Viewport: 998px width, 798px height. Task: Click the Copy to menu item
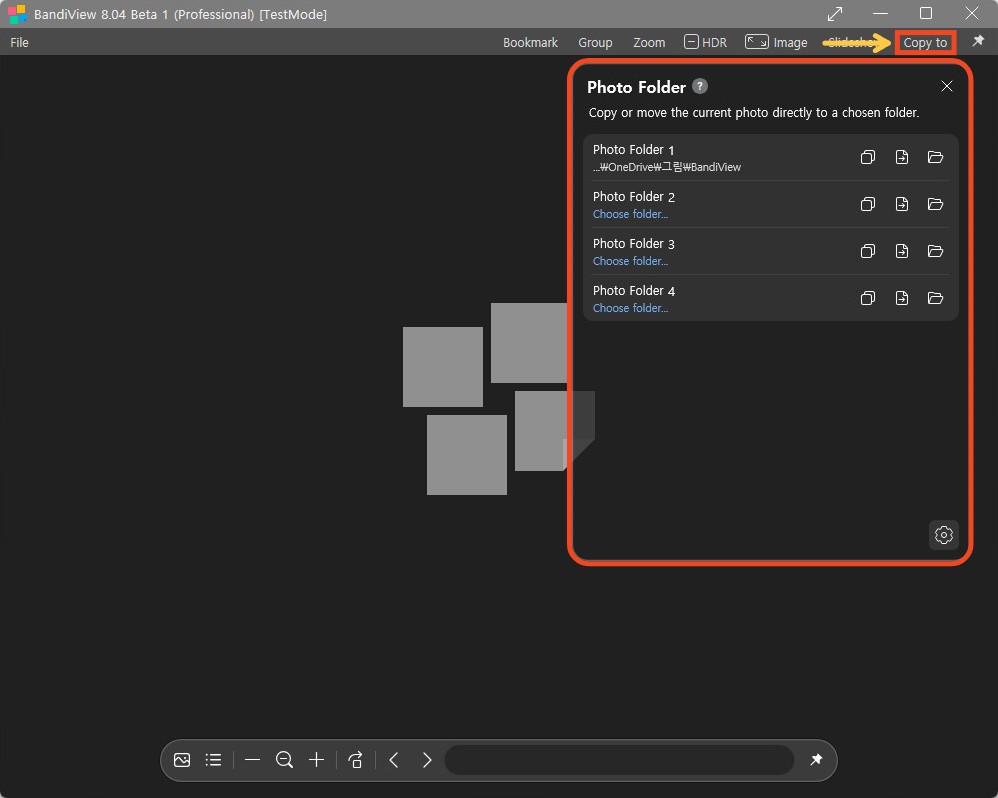(x=925, y=43)
